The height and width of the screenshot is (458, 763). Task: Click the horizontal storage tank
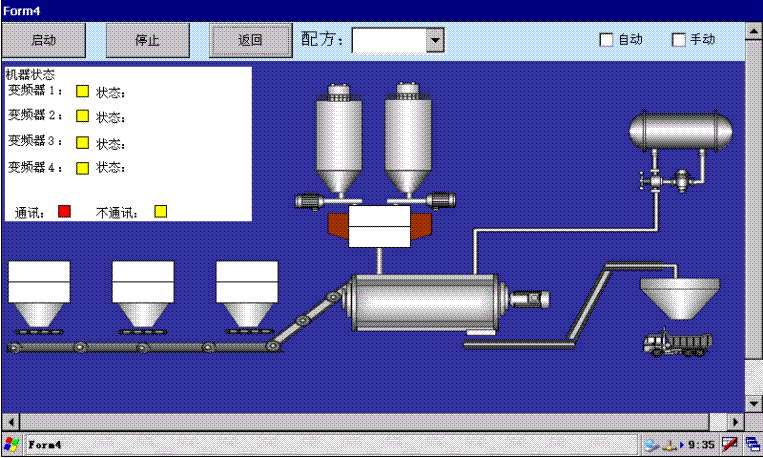[680, 130]
